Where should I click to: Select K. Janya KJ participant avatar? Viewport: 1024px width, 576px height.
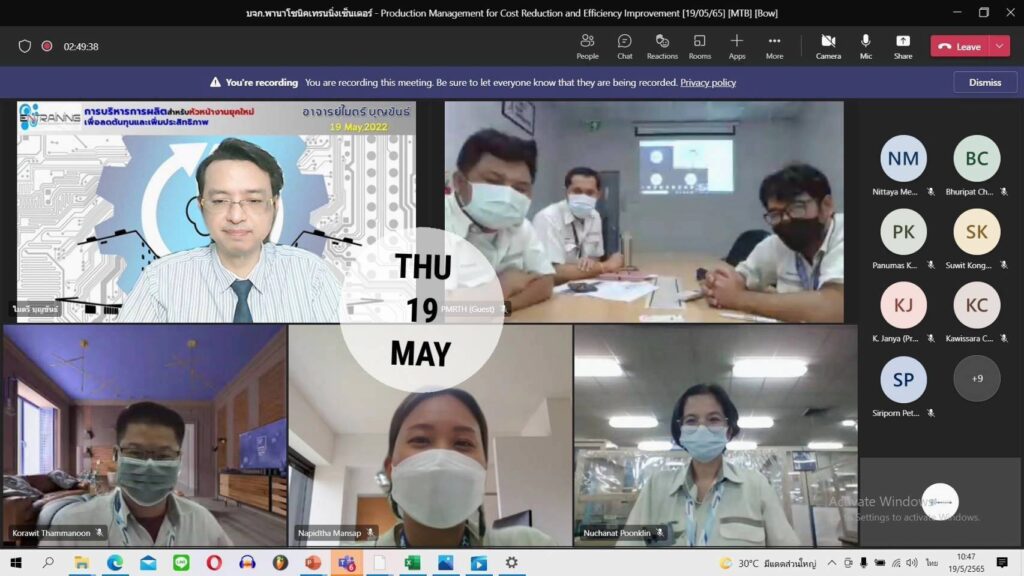[903, 305]
